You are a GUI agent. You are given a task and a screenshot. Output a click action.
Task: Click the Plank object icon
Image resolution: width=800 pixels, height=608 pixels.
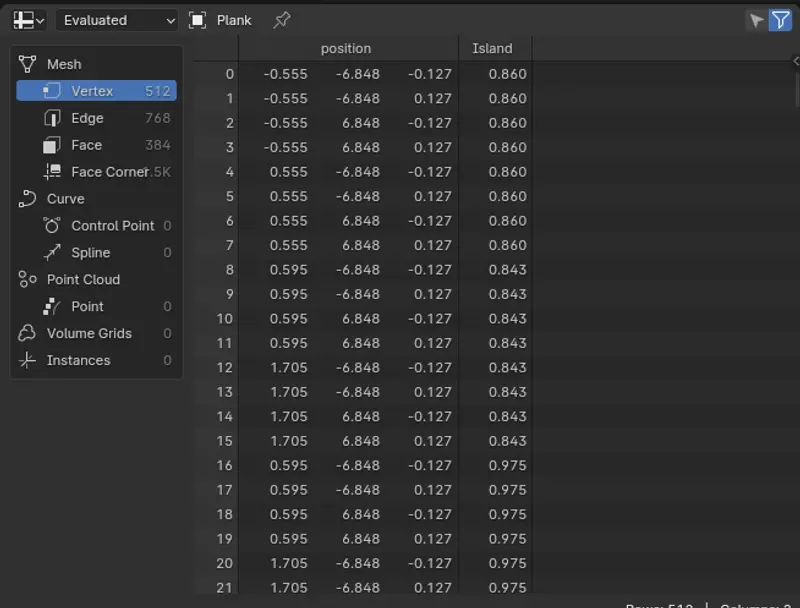coord(198,20)
